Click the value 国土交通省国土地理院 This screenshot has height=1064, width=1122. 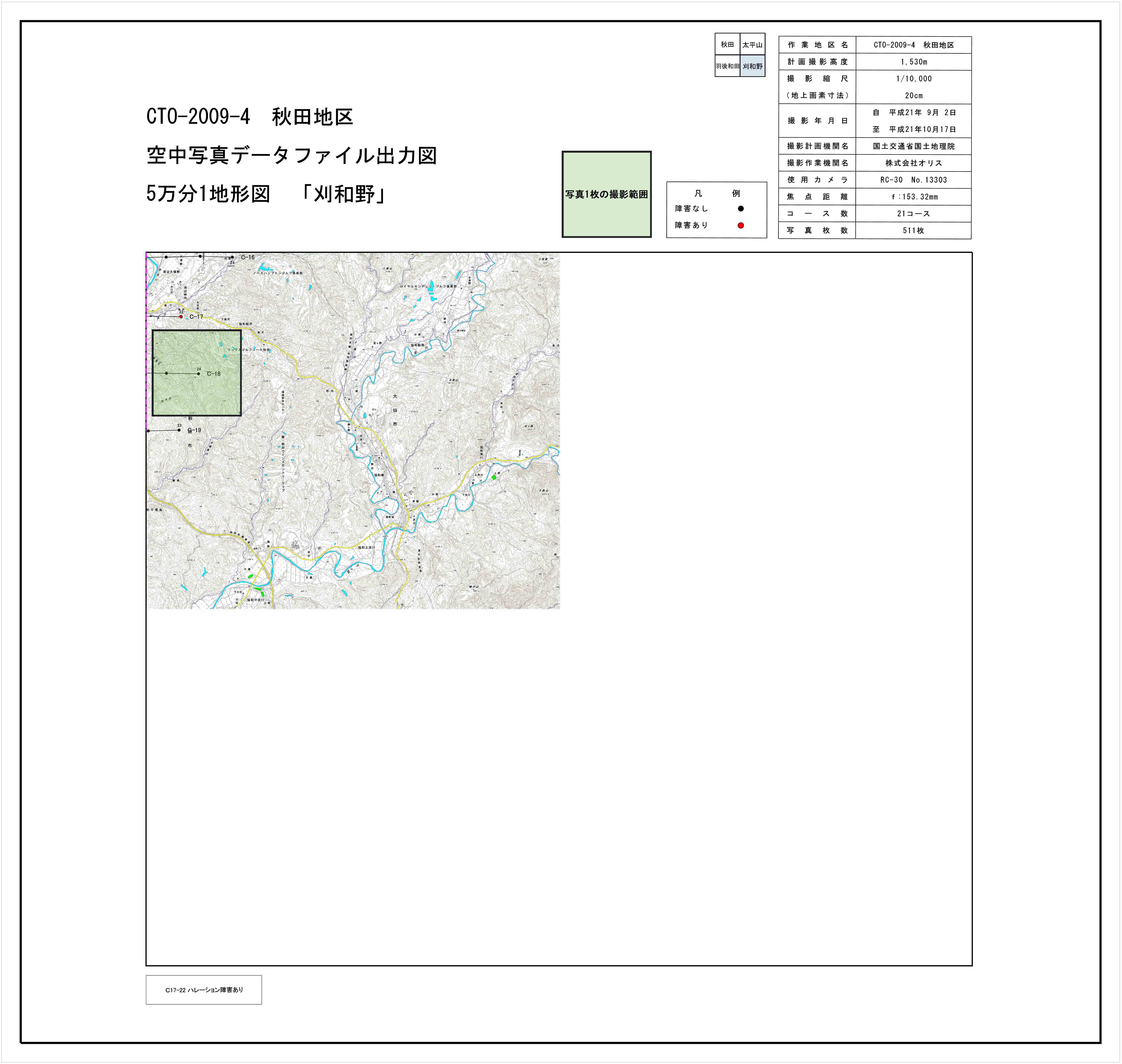point(914,146)
